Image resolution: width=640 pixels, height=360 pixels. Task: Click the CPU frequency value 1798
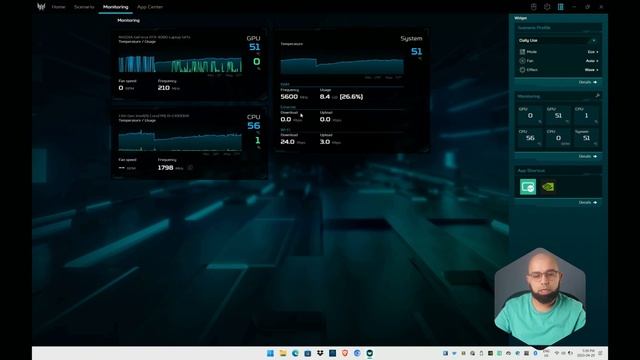click(x=165, y=168)
